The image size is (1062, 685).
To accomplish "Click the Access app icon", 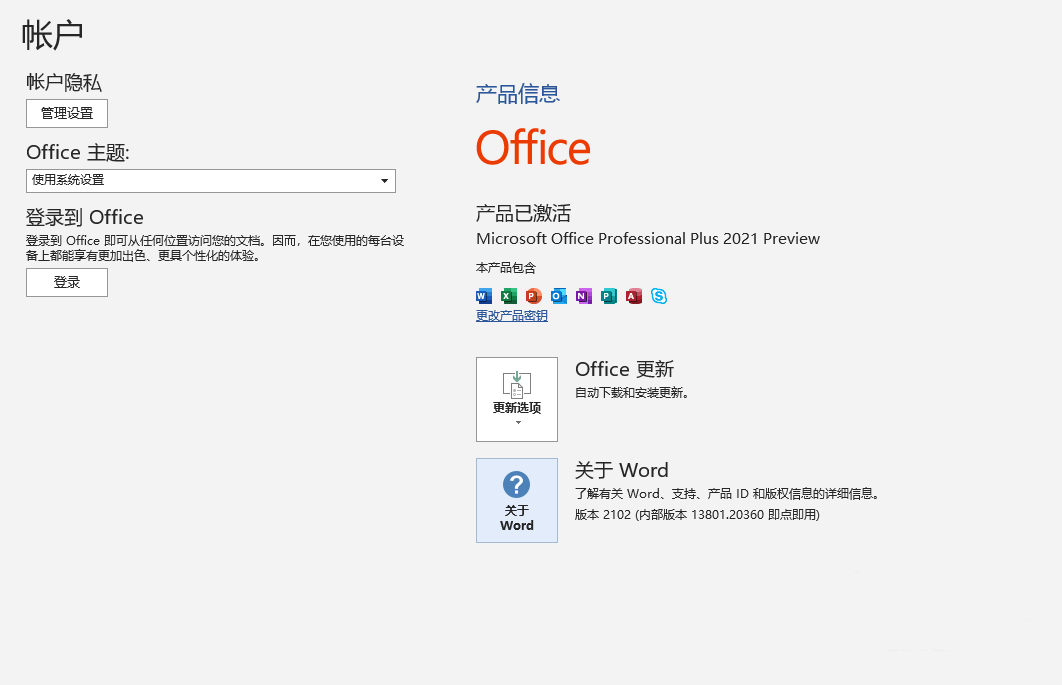I will tap(634, 296).
